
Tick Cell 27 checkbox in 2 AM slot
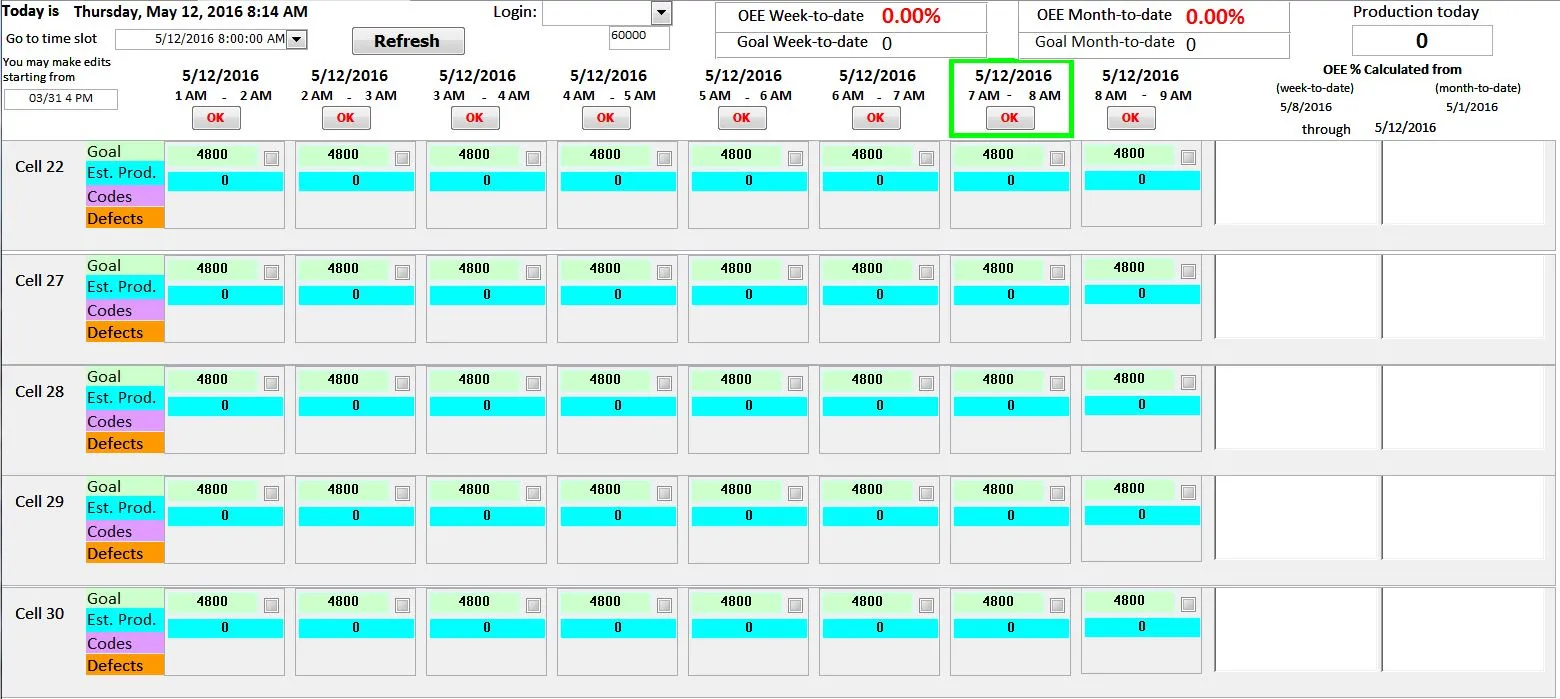[x=402, y=272]
